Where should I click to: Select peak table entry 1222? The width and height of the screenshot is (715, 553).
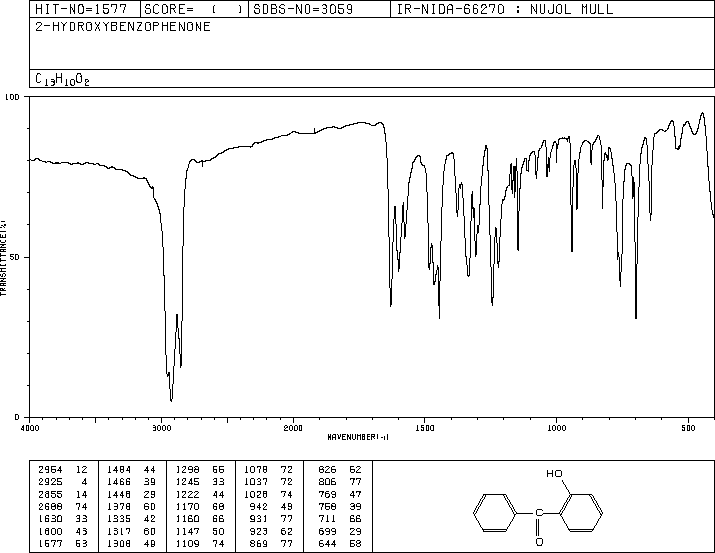pyautogui.click(x=187, y=494)
